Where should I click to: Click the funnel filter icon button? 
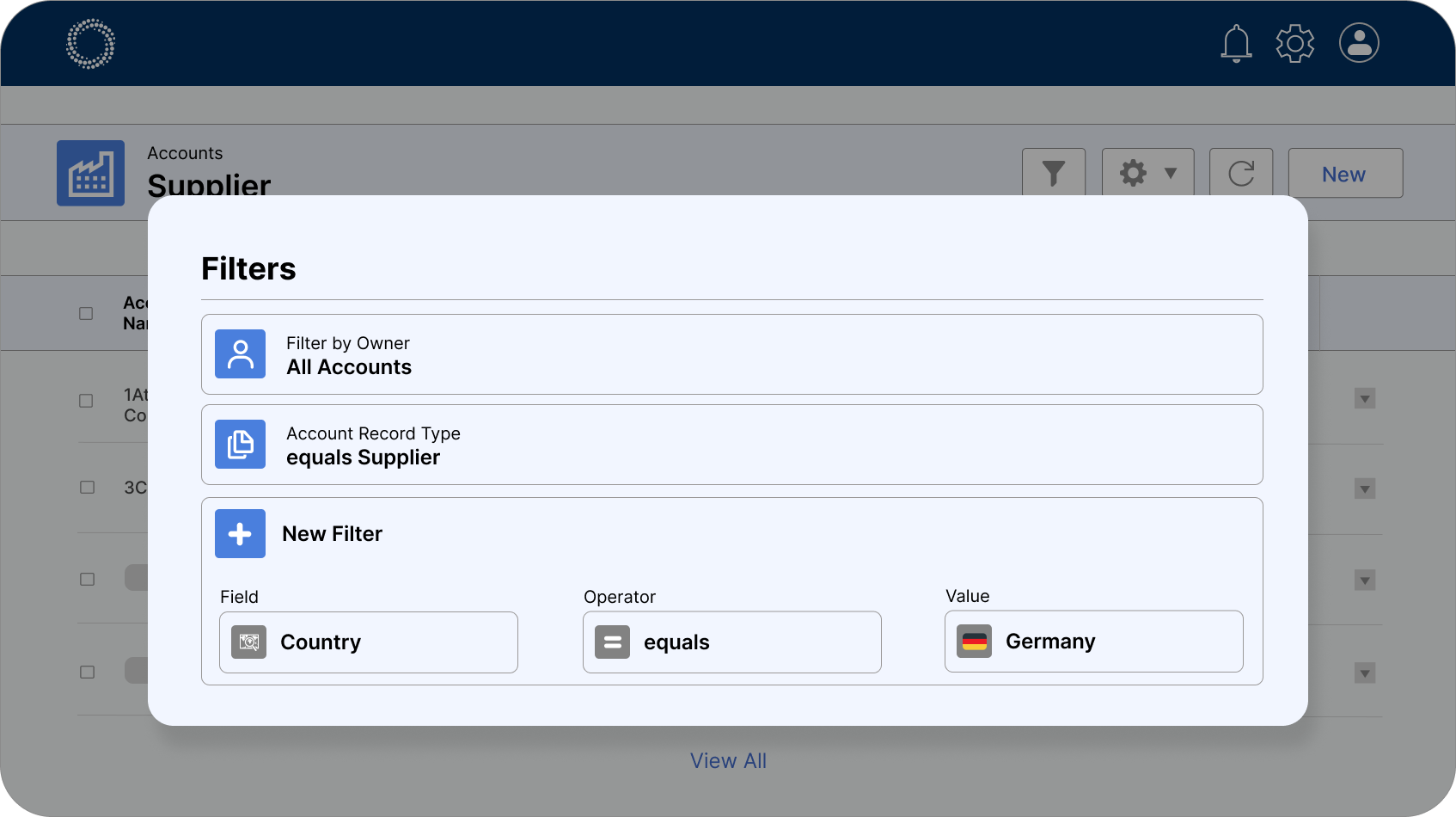point(1053,173)
